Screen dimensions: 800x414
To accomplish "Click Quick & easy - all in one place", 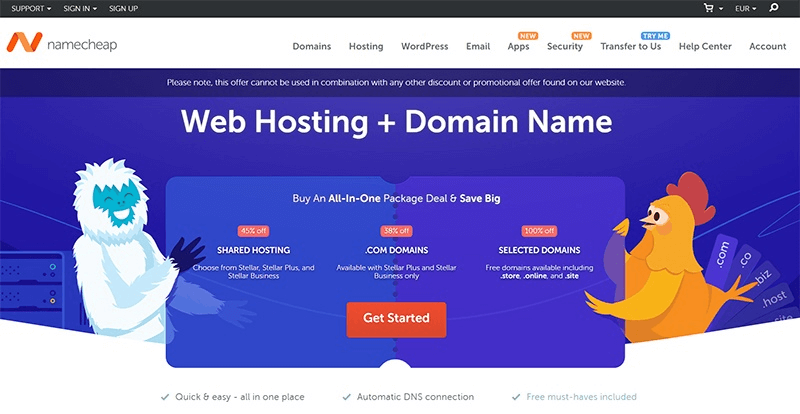I will click(240, 397).
